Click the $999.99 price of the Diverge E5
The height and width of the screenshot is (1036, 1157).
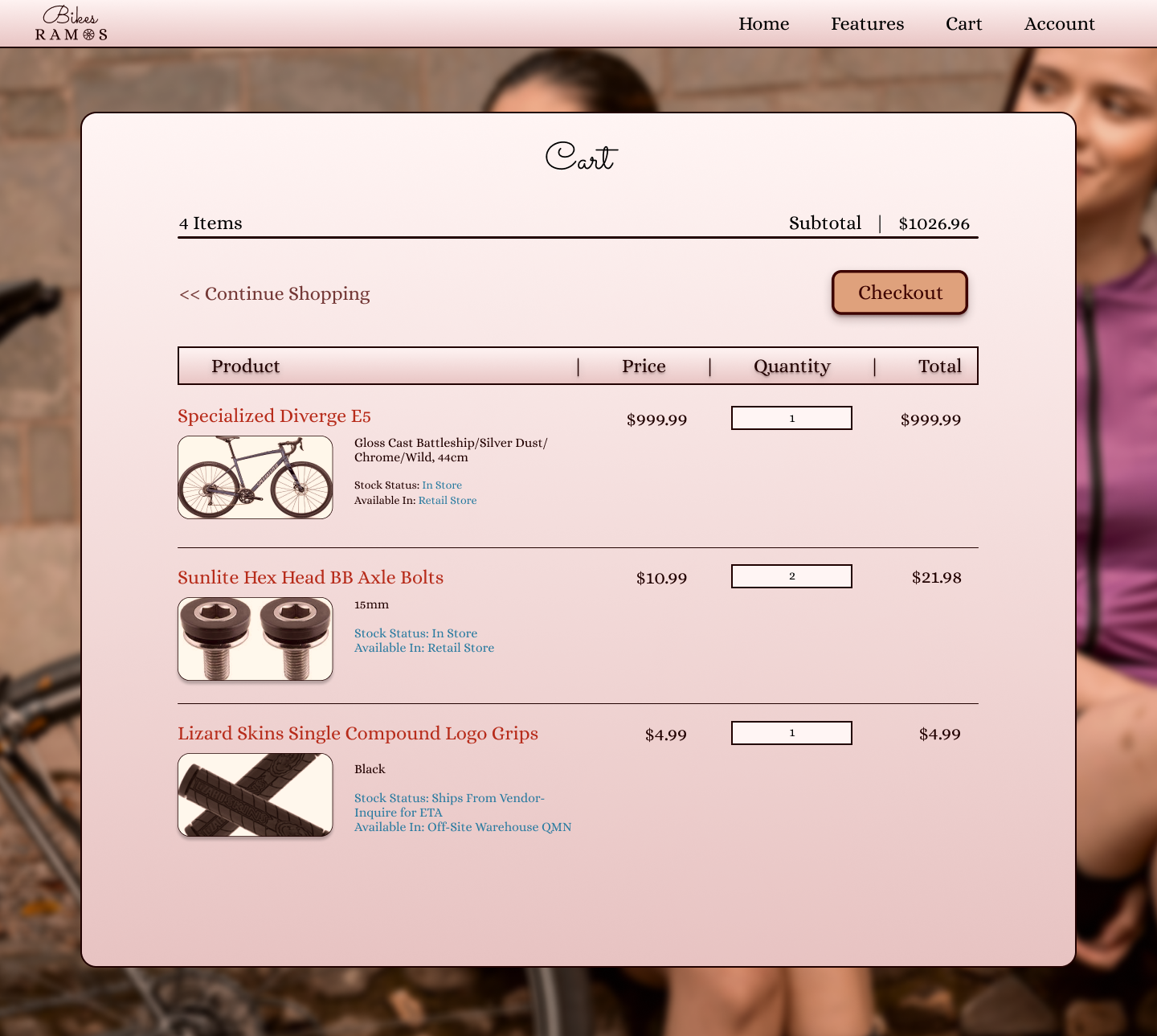[x=656, y=420]
